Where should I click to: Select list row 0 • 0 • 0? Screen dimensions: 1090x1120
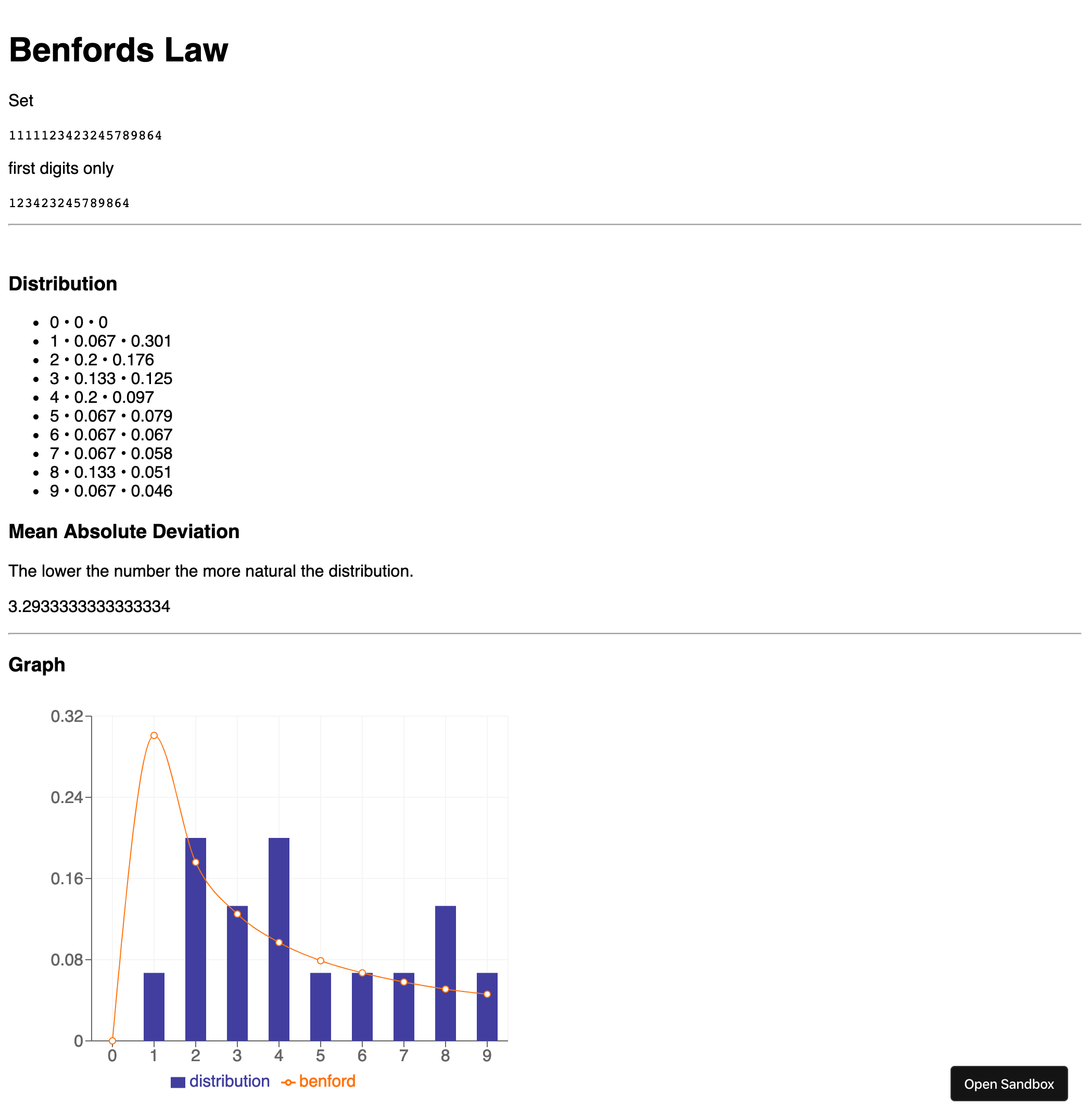pos(79,322)
